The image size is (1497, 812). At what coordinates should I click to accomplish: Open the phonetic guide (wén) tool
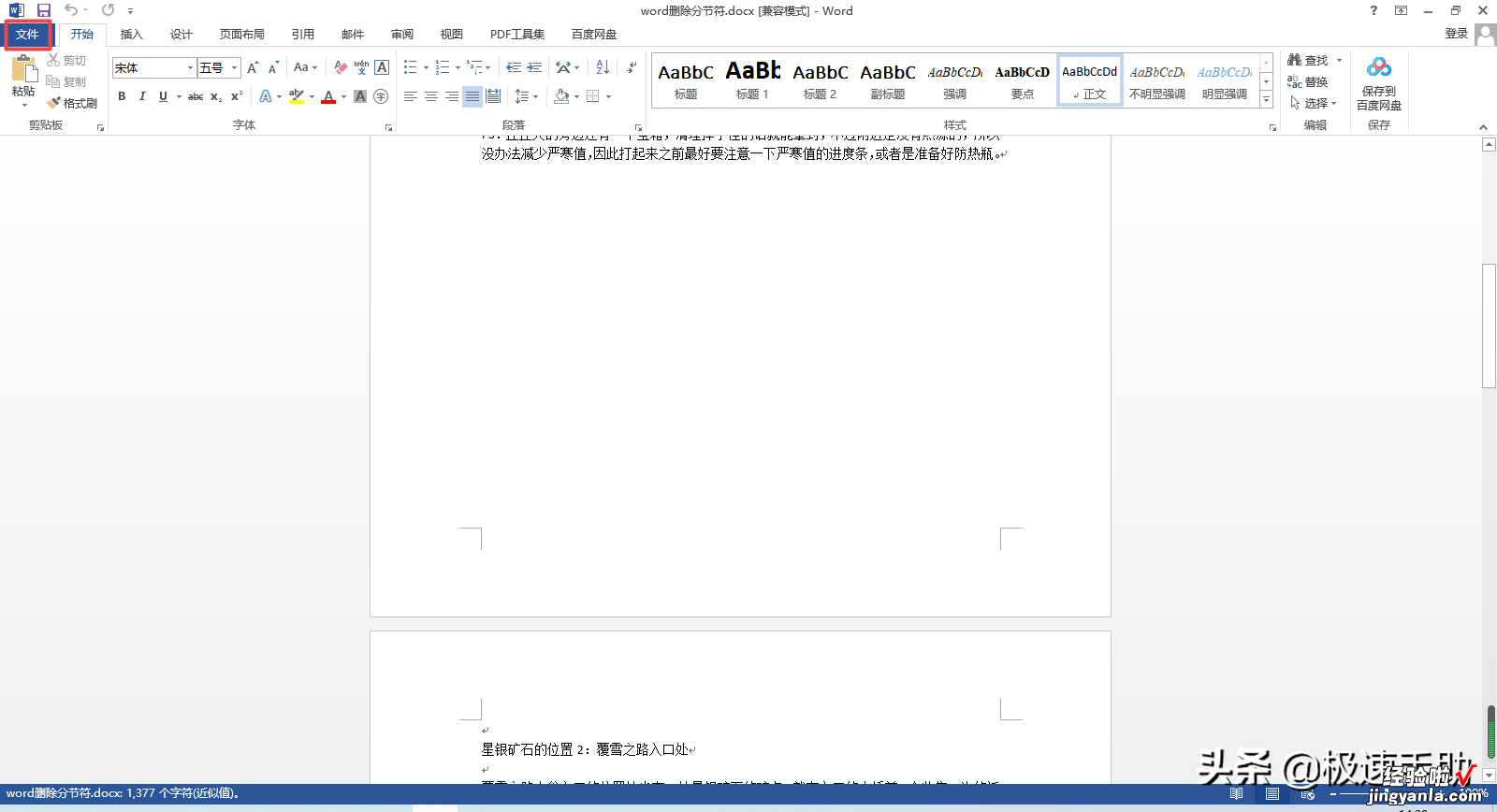(x=361, y=67)
